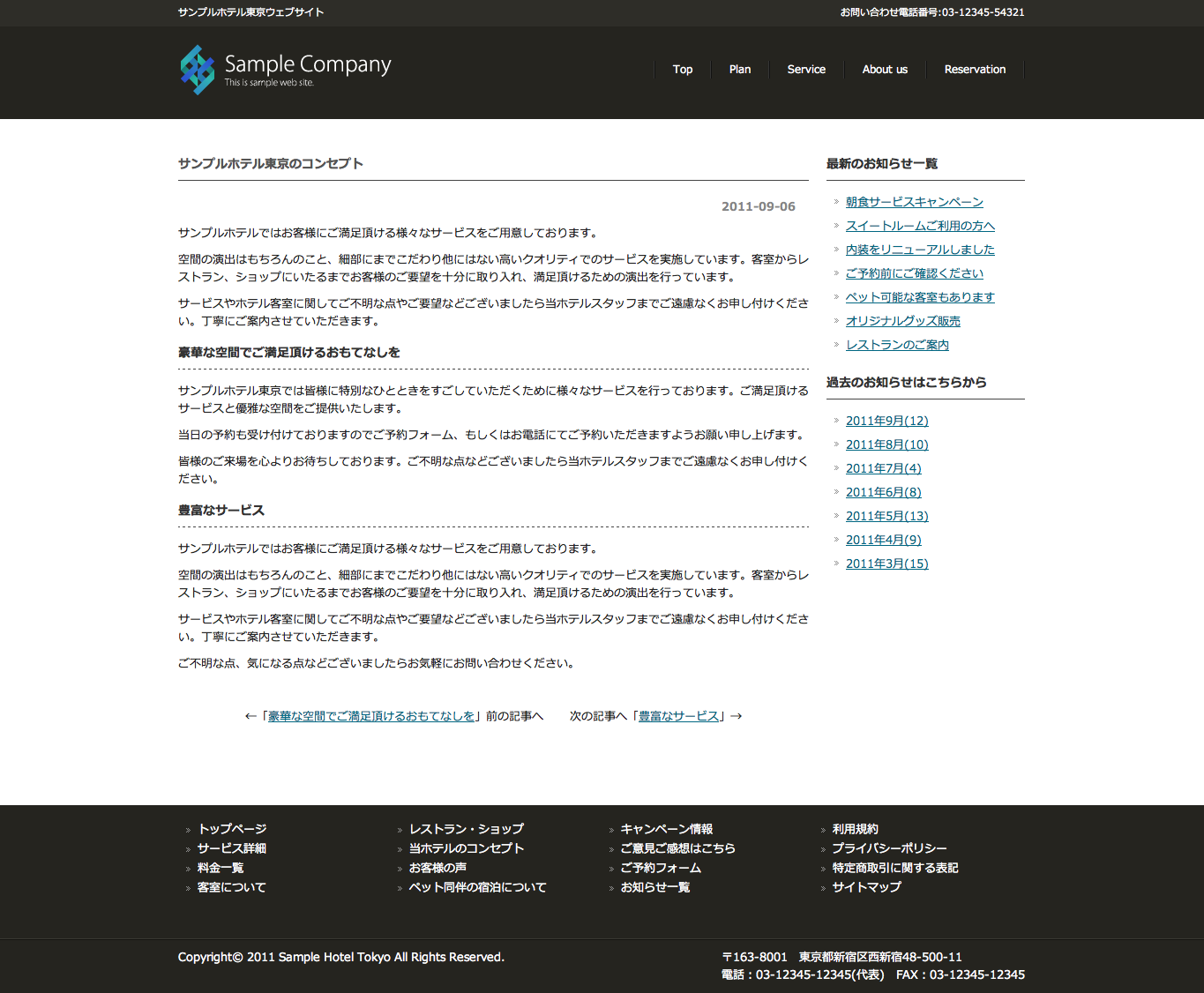Visit the オリジナルグッズ販売 link
Screen dimensions: 1204x993
tap(902, 321)
